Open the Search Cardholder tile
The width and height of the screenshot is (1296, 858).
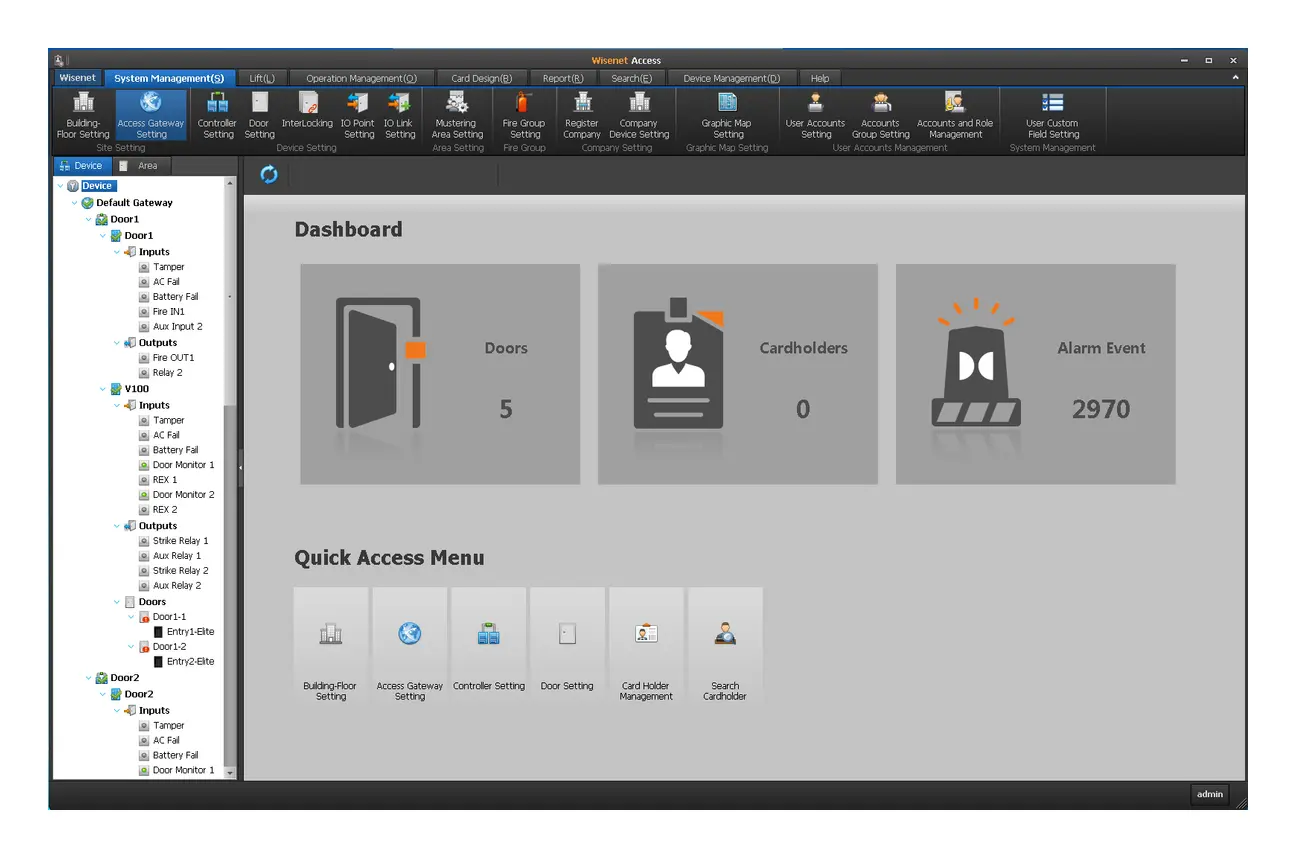click(x=725, y=647)
